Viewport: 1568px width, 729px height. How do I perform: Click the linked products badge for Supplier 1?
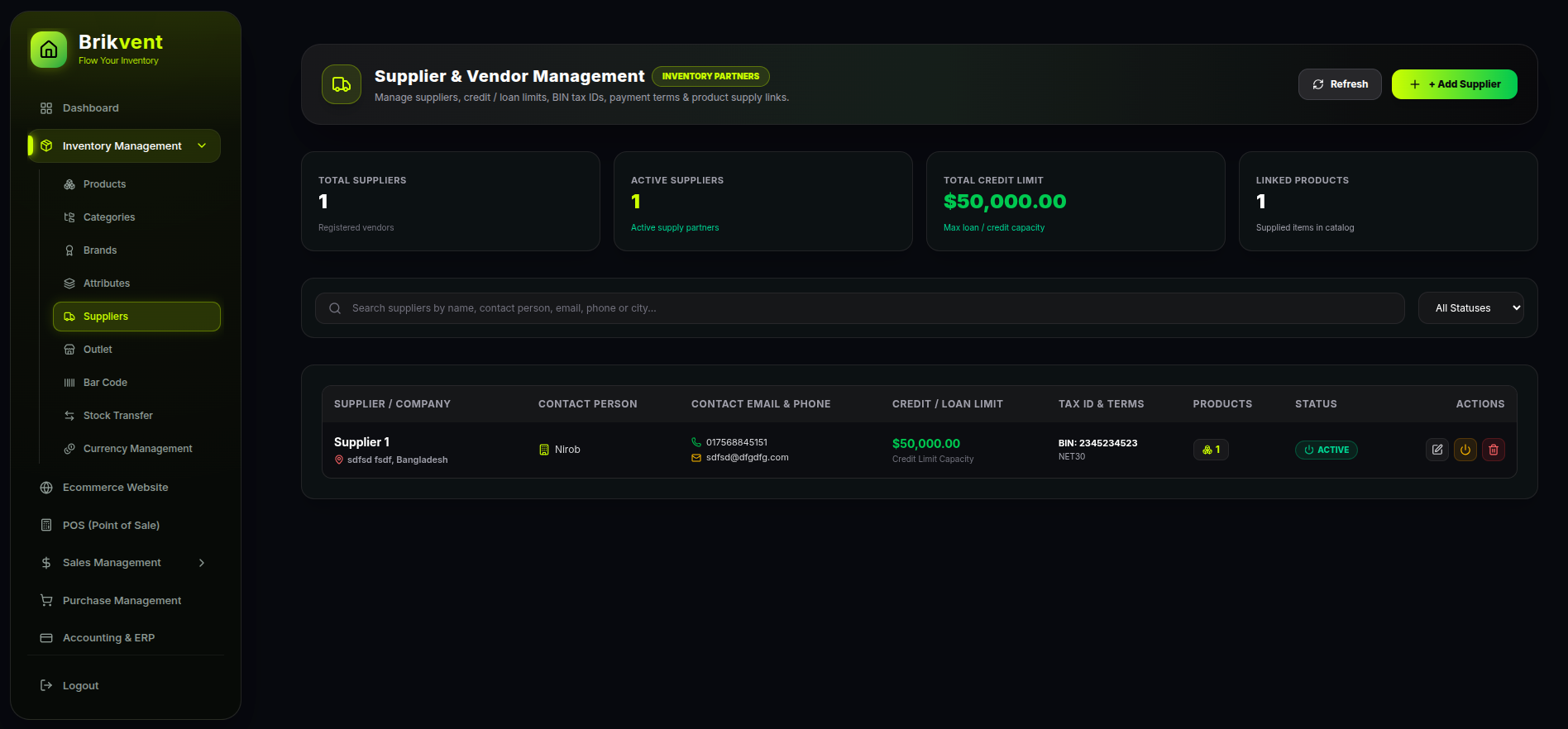1211,450
